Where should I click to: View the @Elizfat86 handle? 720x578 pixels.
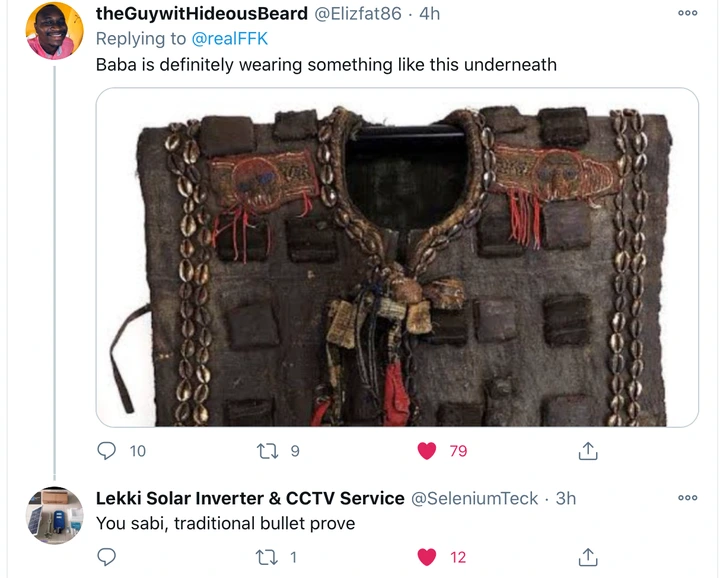coord(358,14)
